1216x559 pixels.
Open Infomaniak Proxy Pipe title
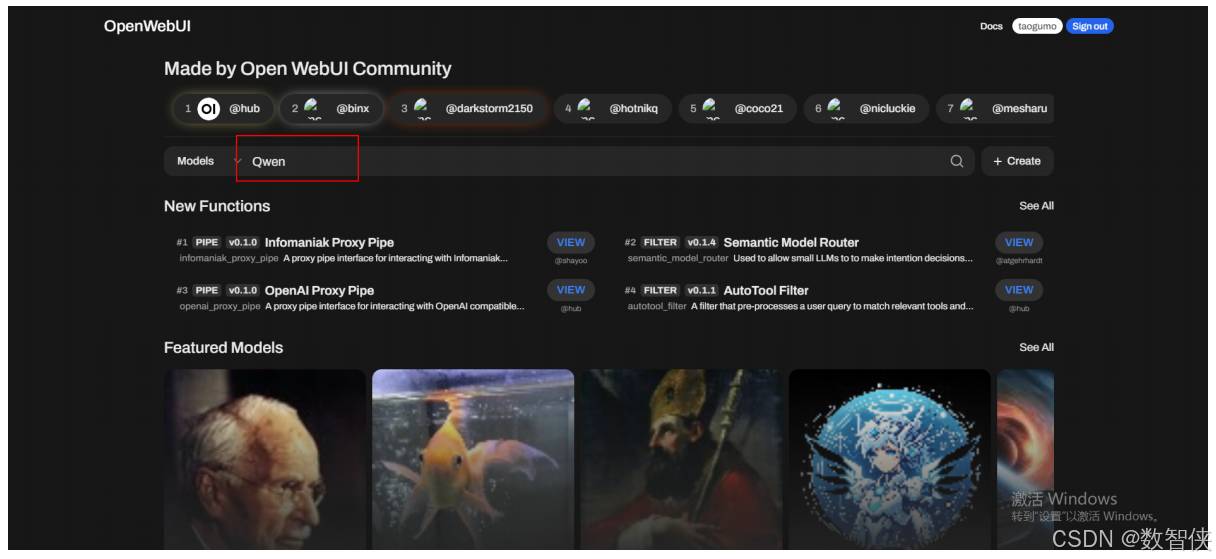click(329, 242)
